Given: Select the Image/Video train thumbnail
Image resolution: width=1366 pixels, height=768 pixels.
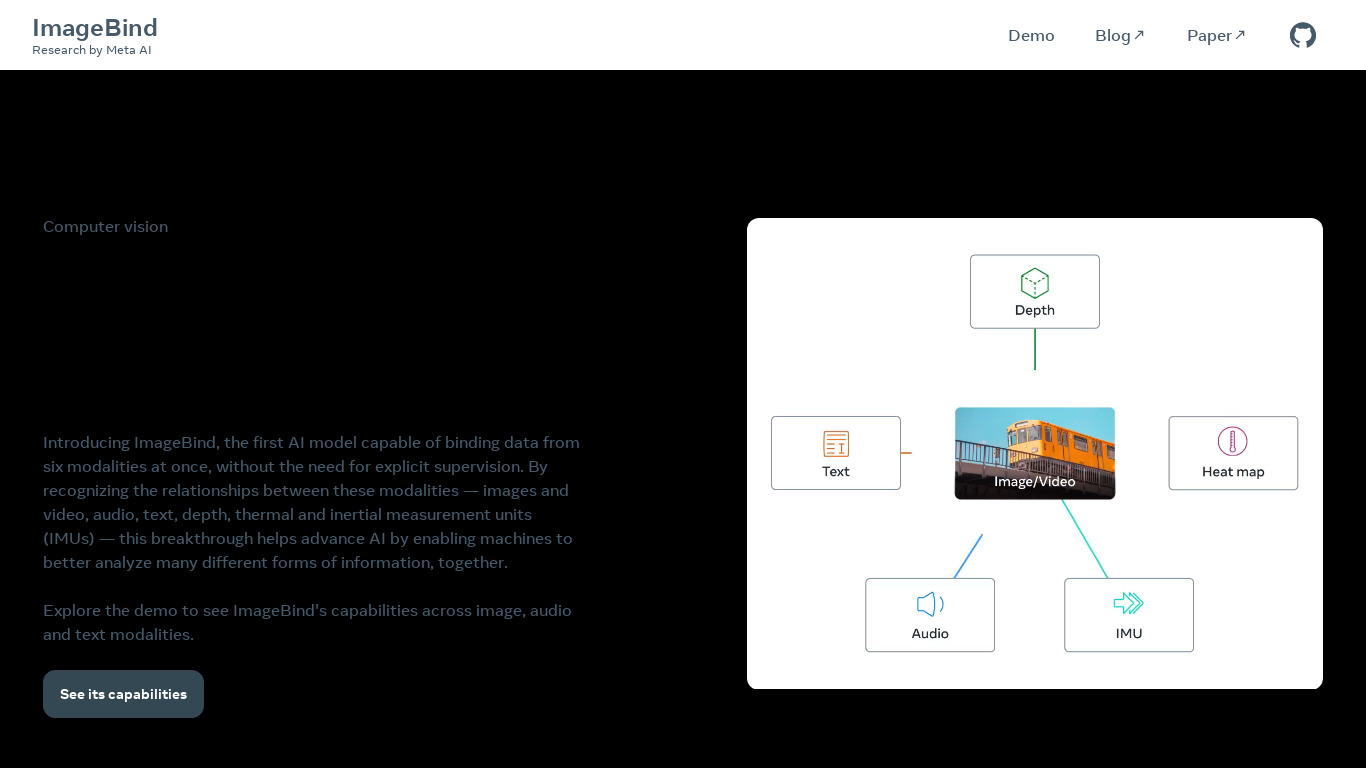Looking at the screenshot, I should 1035,453.
